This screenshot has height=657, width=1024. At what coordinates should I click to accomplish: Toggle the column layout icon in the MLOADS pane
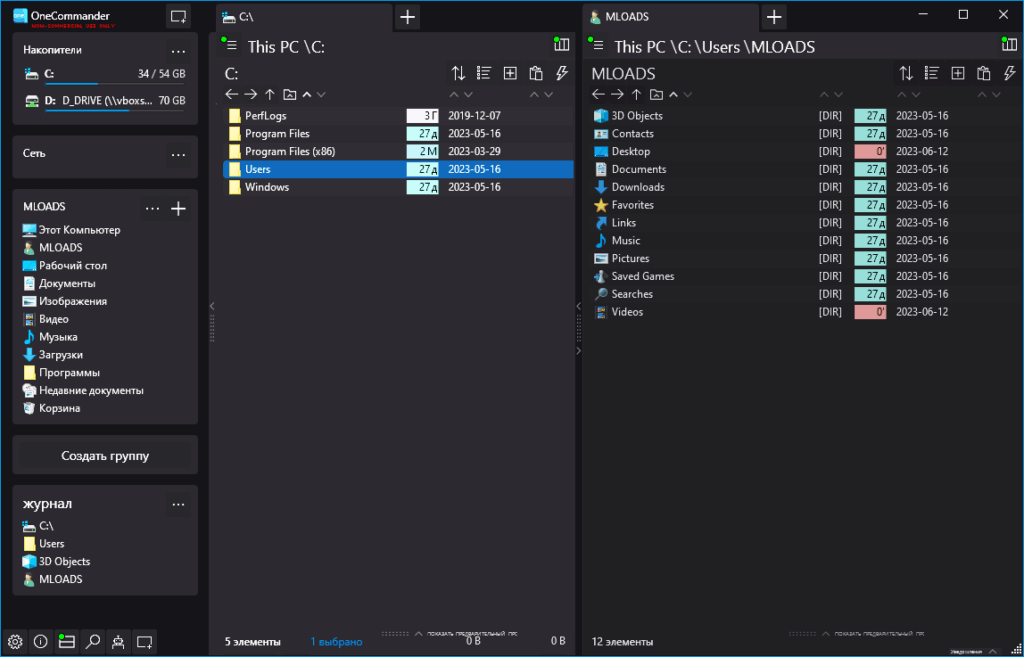tap(1009, 44)
